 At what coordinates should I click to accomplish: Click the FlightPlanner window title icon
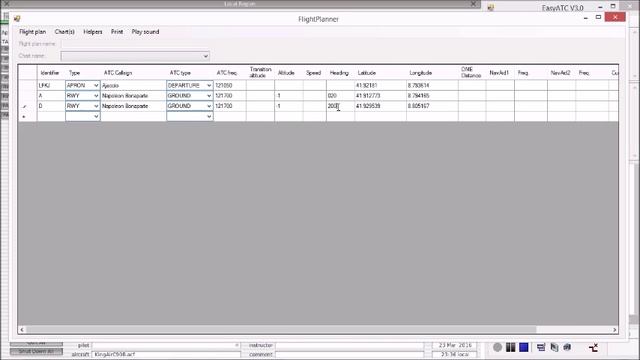[x=17, y=19]
